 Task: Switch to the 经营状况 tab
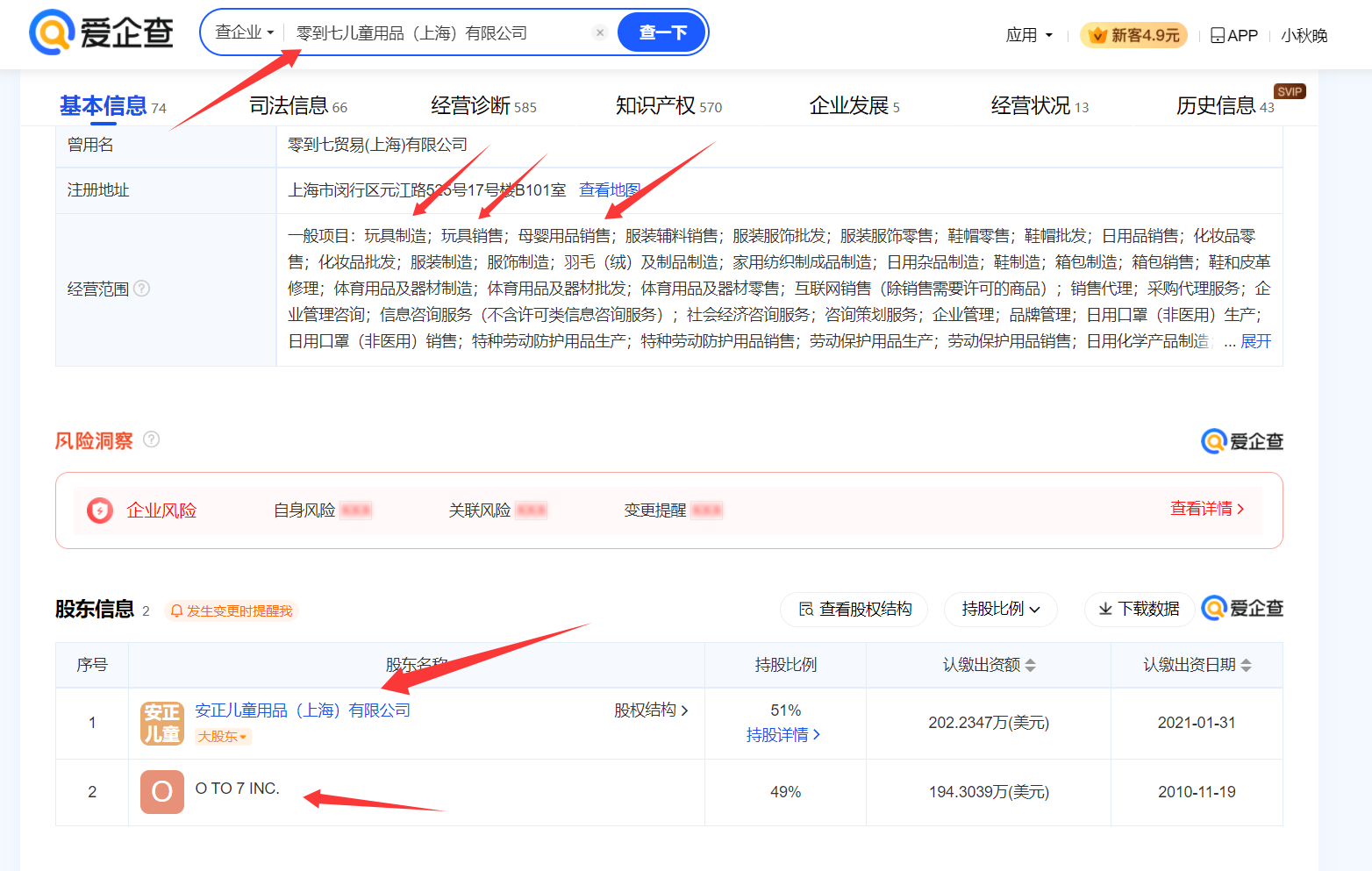pos(1040,106)
